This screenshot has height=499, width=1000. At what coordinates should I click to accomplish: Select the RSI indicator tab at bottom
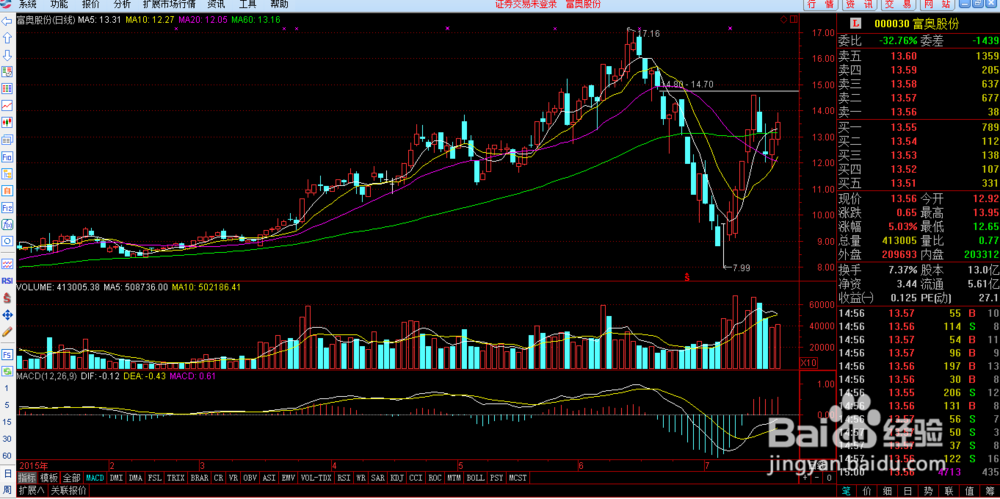tap(344, 477)
